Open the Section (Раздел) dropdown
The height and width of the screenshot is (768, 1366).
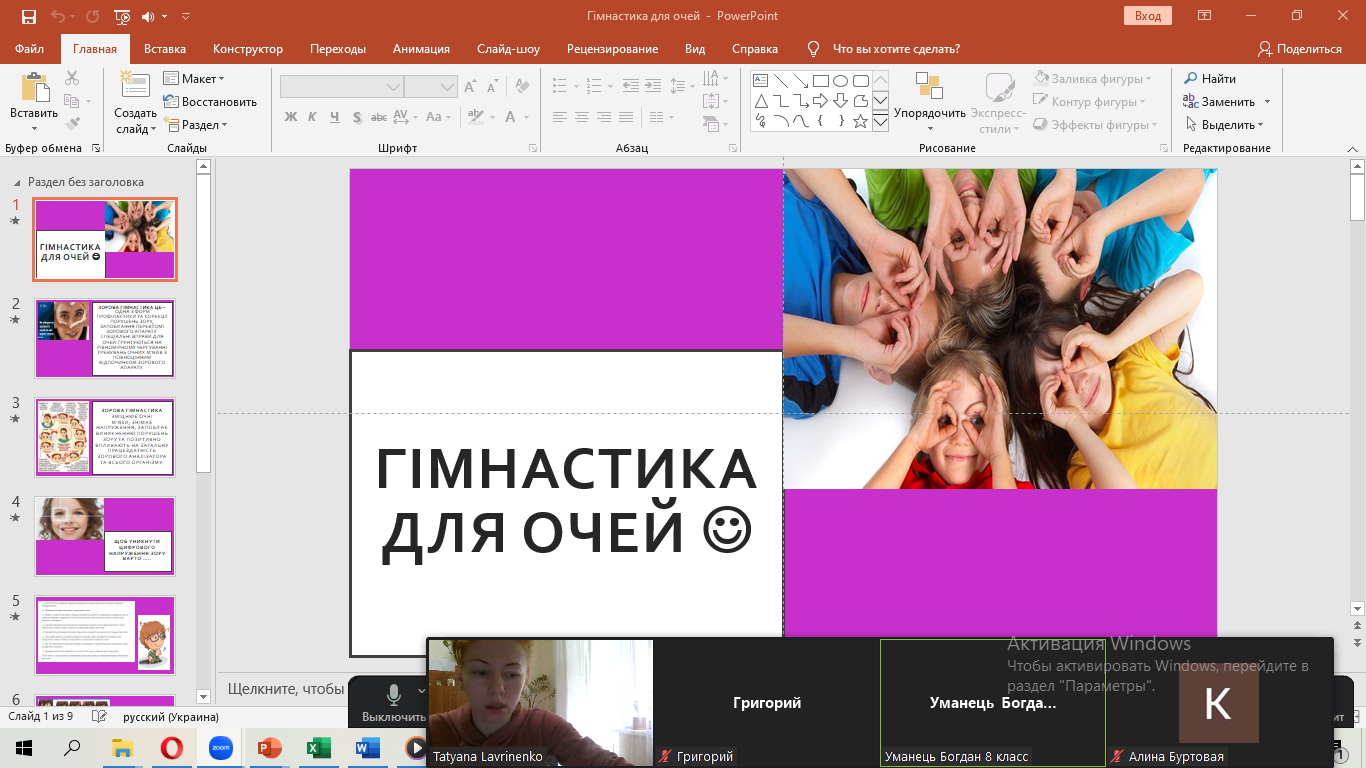coord(199,125)
